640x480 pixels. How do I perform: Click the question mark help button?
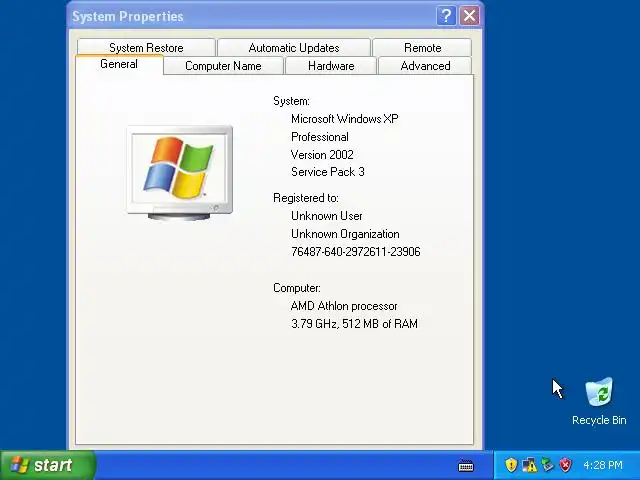coord(446,16)
